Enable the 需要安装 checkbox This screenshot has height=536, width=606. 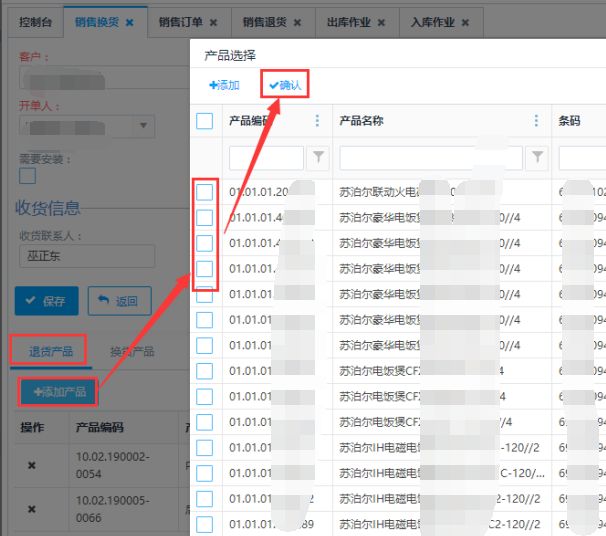[27, 176]
